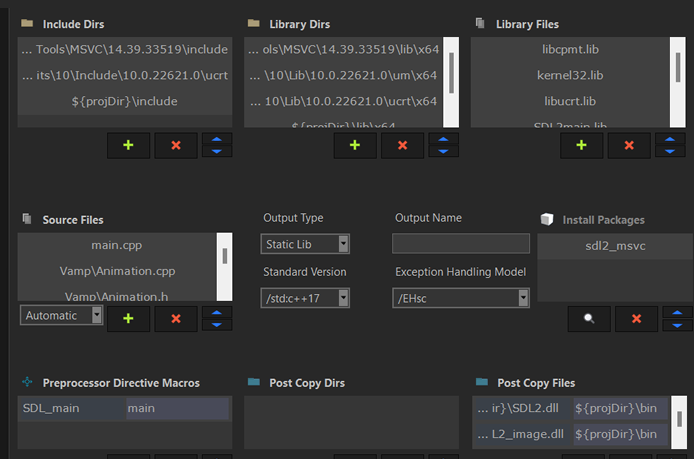Add a source file with green plus
Viewport: 694px width, 459px height.
tap(129, 318)
